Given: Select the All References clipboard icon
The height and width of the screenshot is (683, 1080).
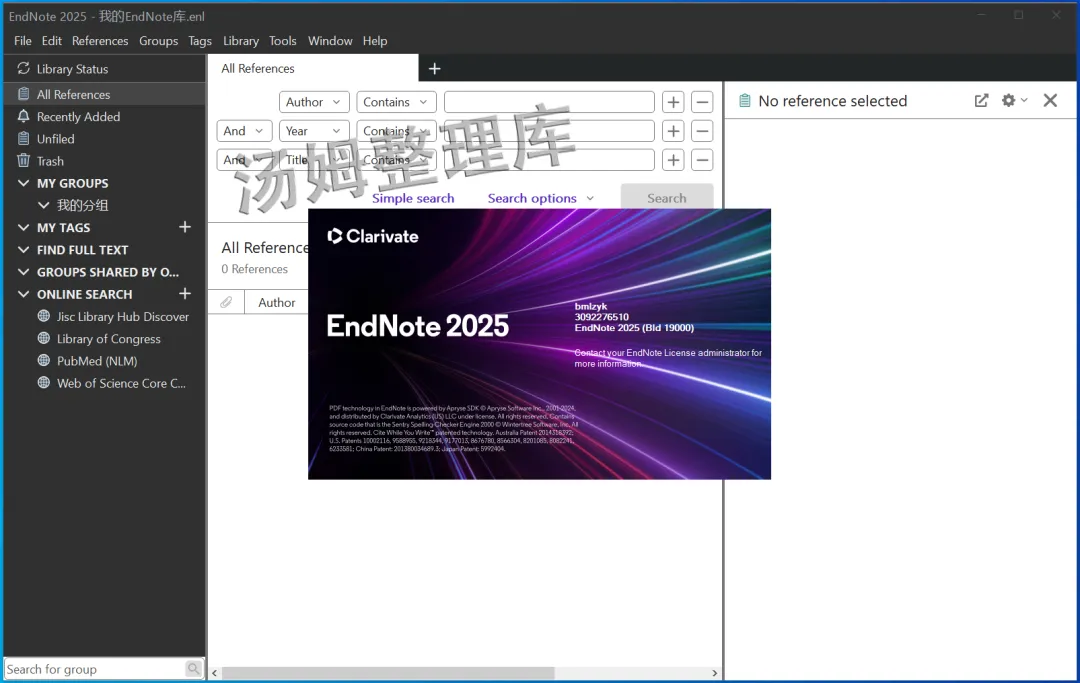Looking at the screenshot, I should click(23, 94).
